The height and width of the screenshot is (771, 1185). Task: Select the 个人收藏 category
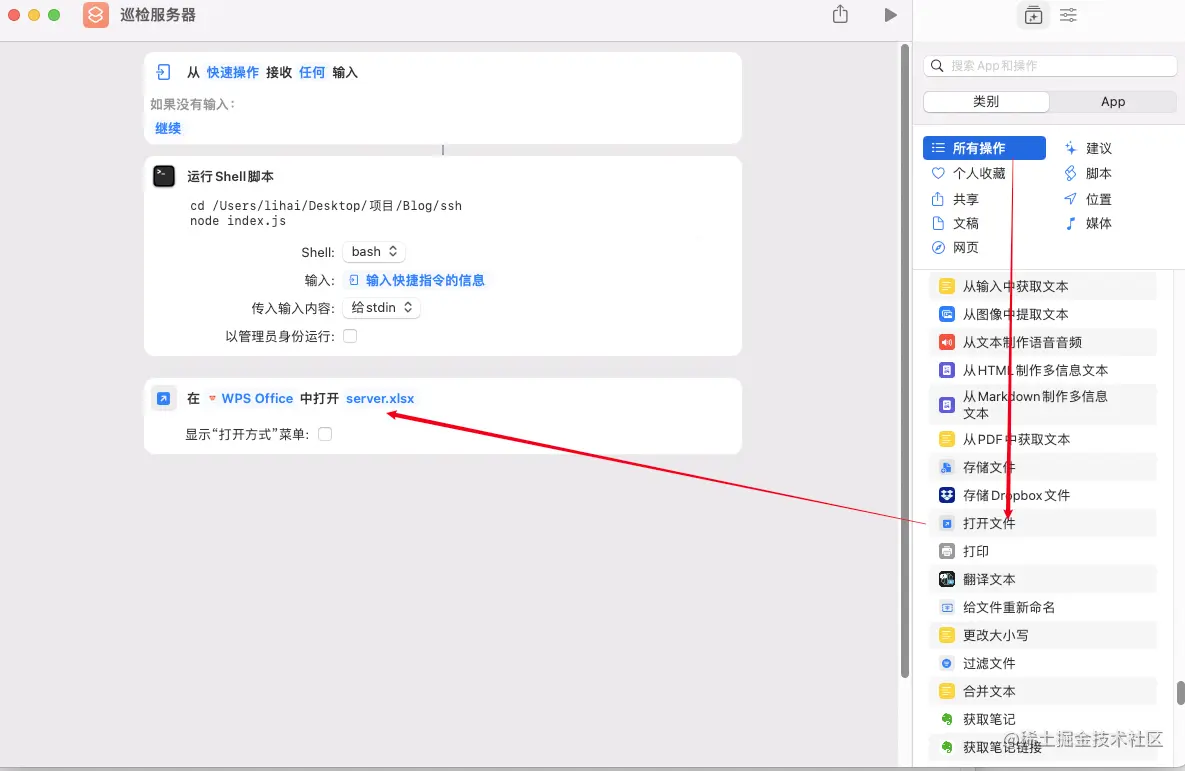[969, 173]
